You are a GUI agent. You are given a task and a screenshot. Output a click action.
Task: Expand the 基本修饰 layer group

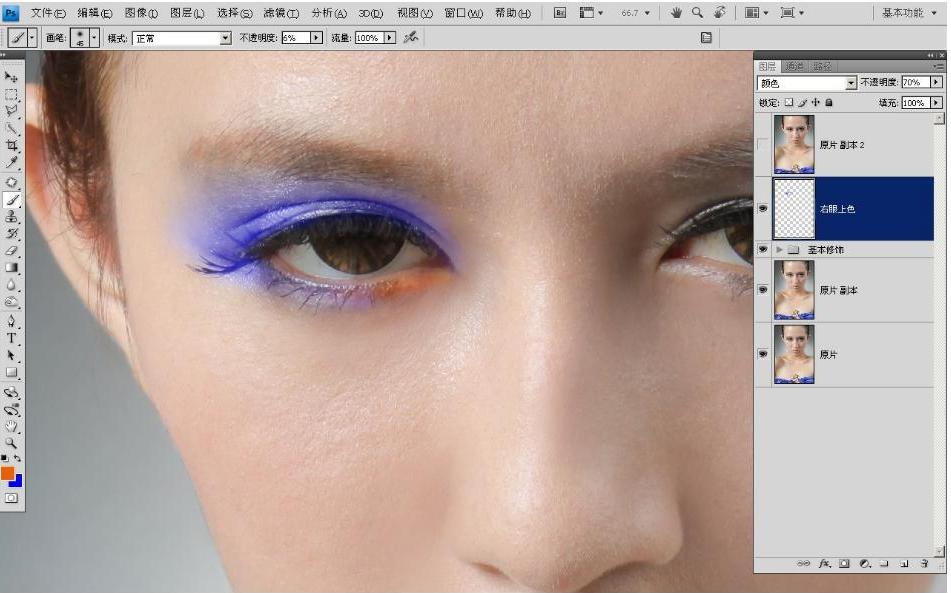[779, 249]
